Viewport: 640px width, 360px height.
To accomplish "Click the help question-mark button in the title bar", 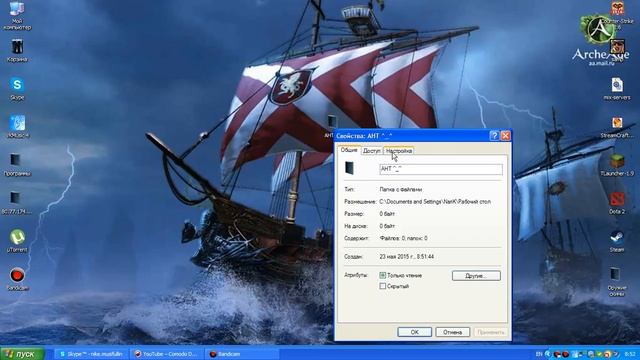I will tap(494, 136).
